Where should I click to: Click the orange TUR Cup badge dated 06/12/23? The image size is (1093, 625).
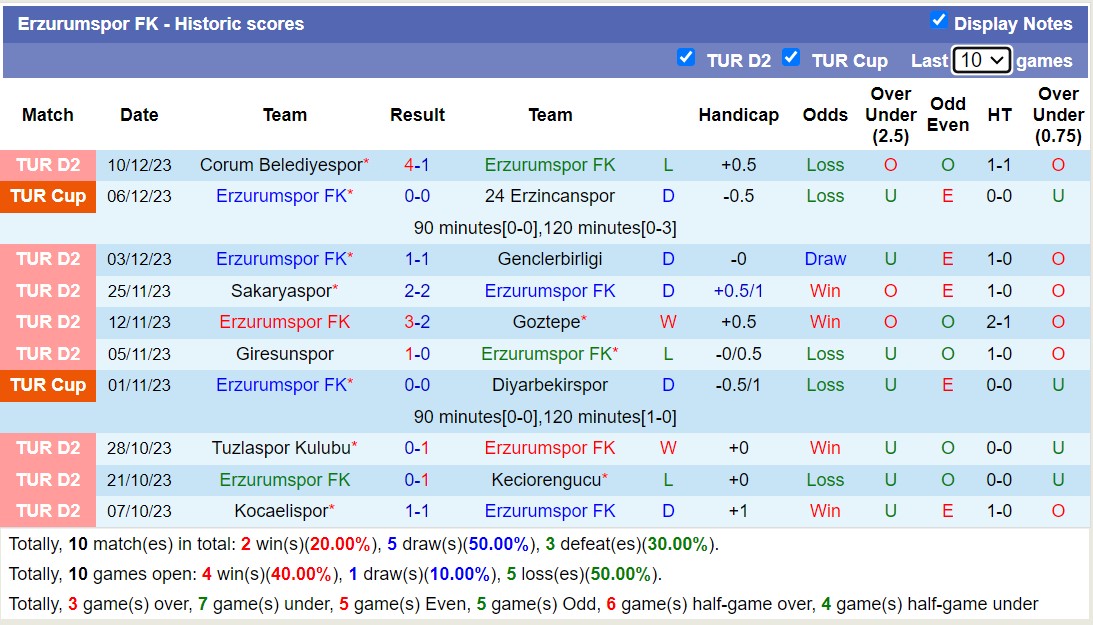coord(48,196)
